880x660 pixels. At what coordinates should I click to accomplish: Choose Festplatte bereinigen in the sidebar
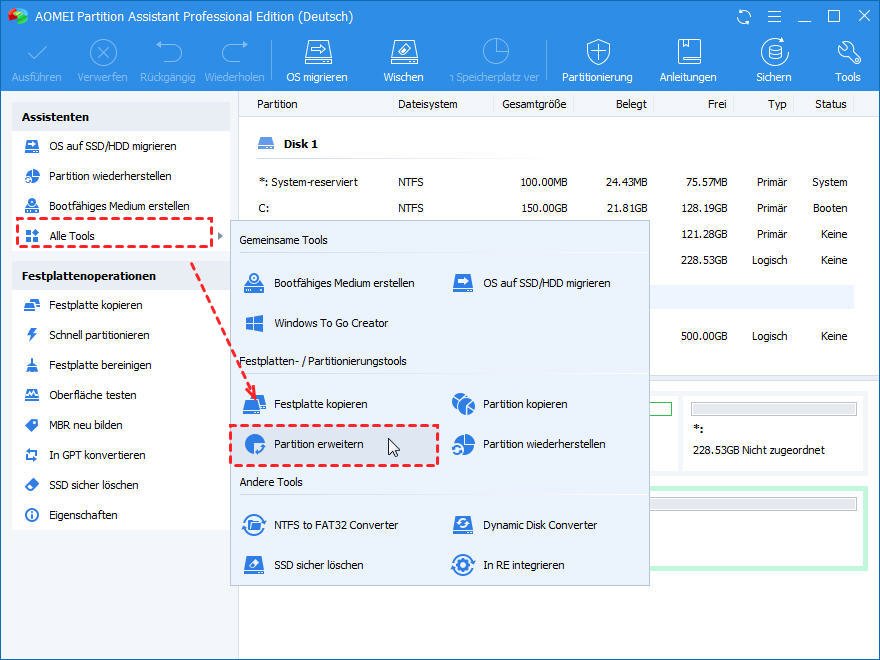tap(100, 365)
